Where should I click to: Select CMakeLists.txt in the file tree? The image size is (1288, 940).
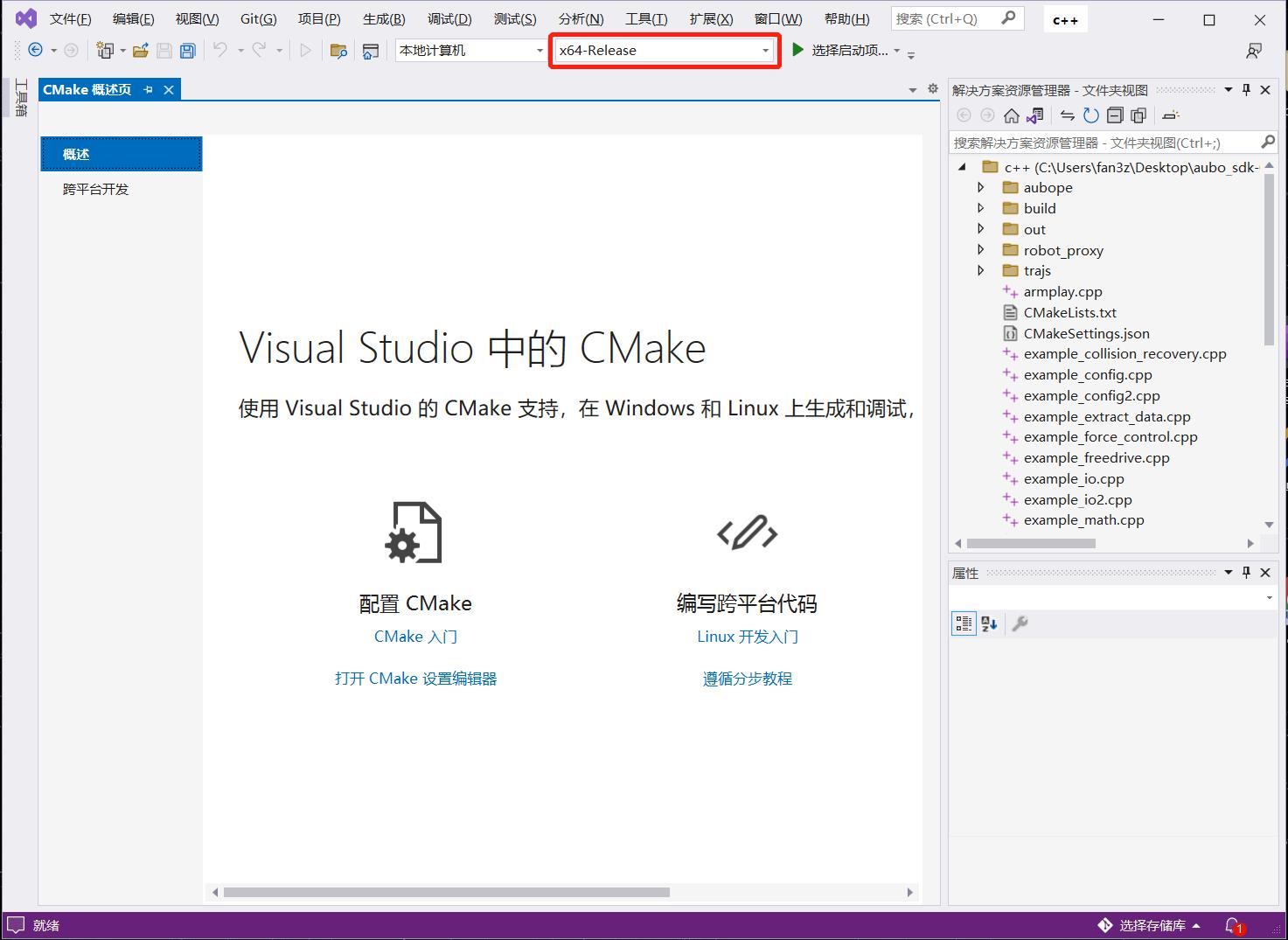1070,312
